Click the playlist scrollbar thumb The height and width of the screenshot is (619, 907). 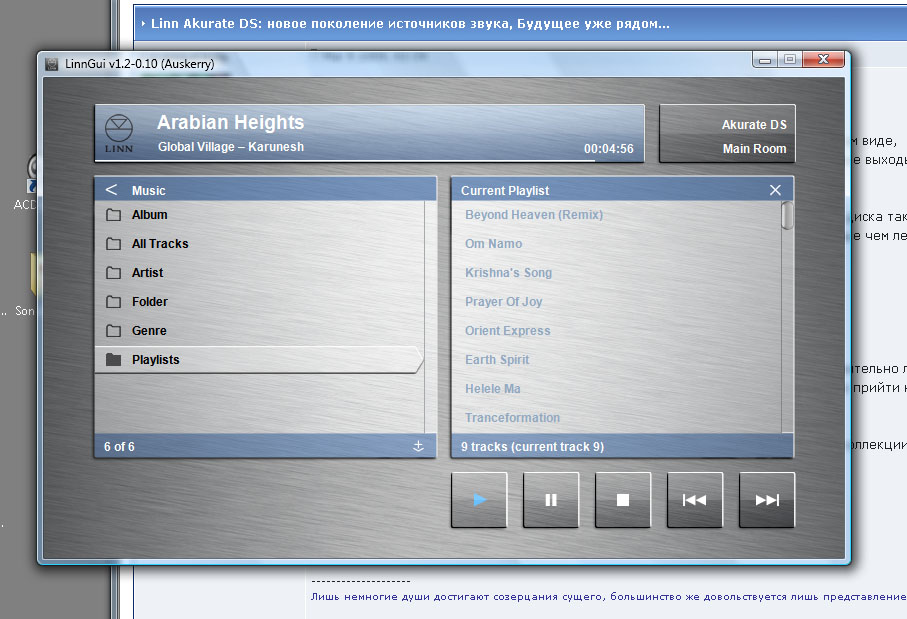[787, 215]
